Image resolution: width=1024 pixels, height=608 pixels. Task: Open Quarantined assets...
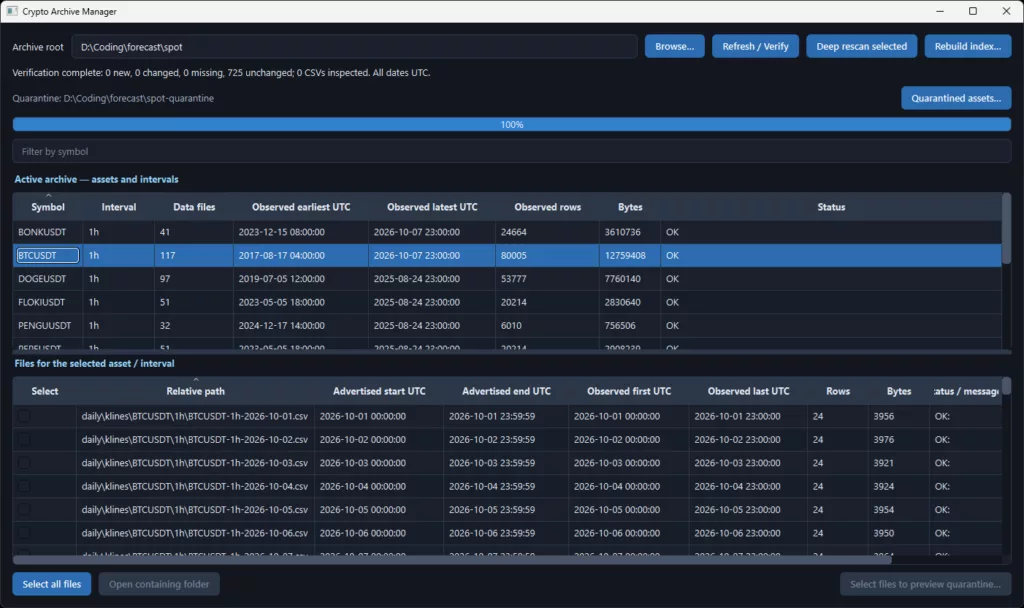pyautogui.click(x=956, y=98)
